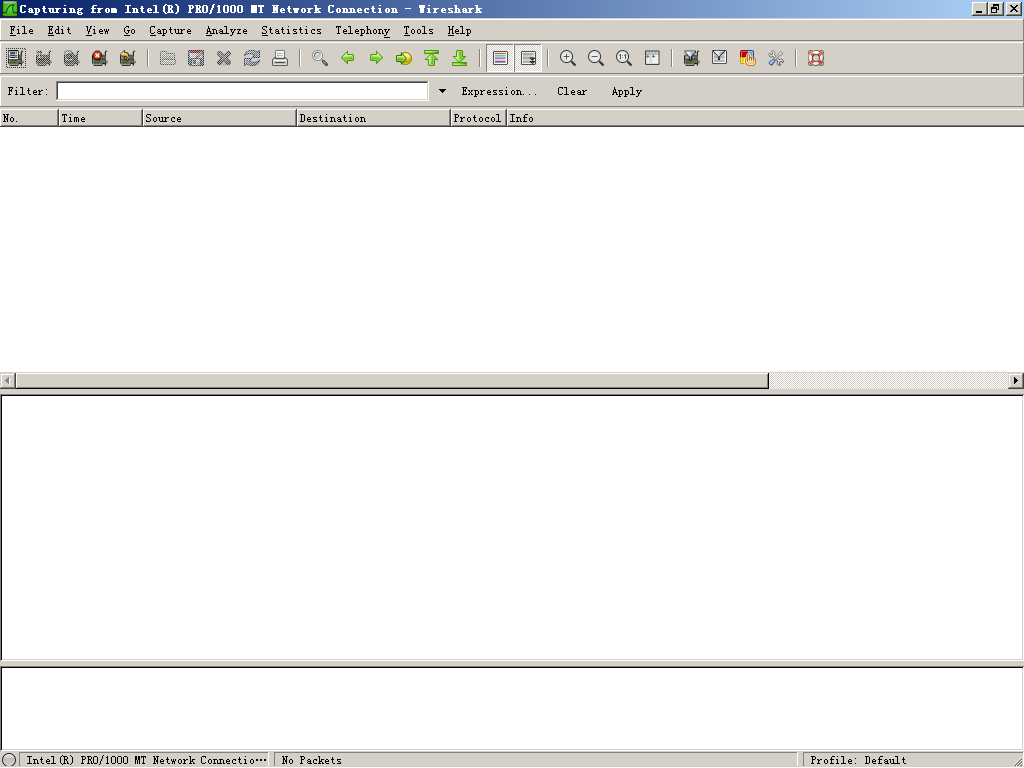1024x768 pixels.
Task: Click the horizontal scrollbar thumb
Action: [x=392, y=381]
